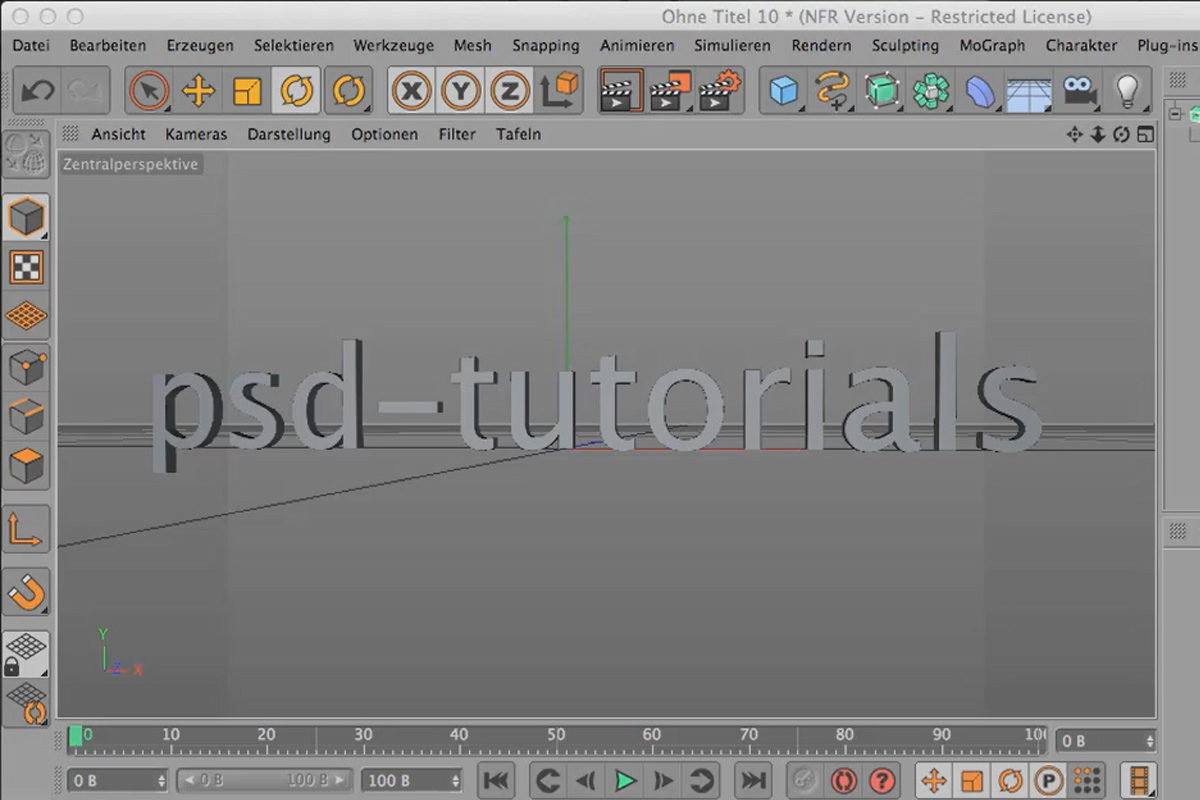
Task: Select the Move tool in top toolbar
Action: (198, 92)
